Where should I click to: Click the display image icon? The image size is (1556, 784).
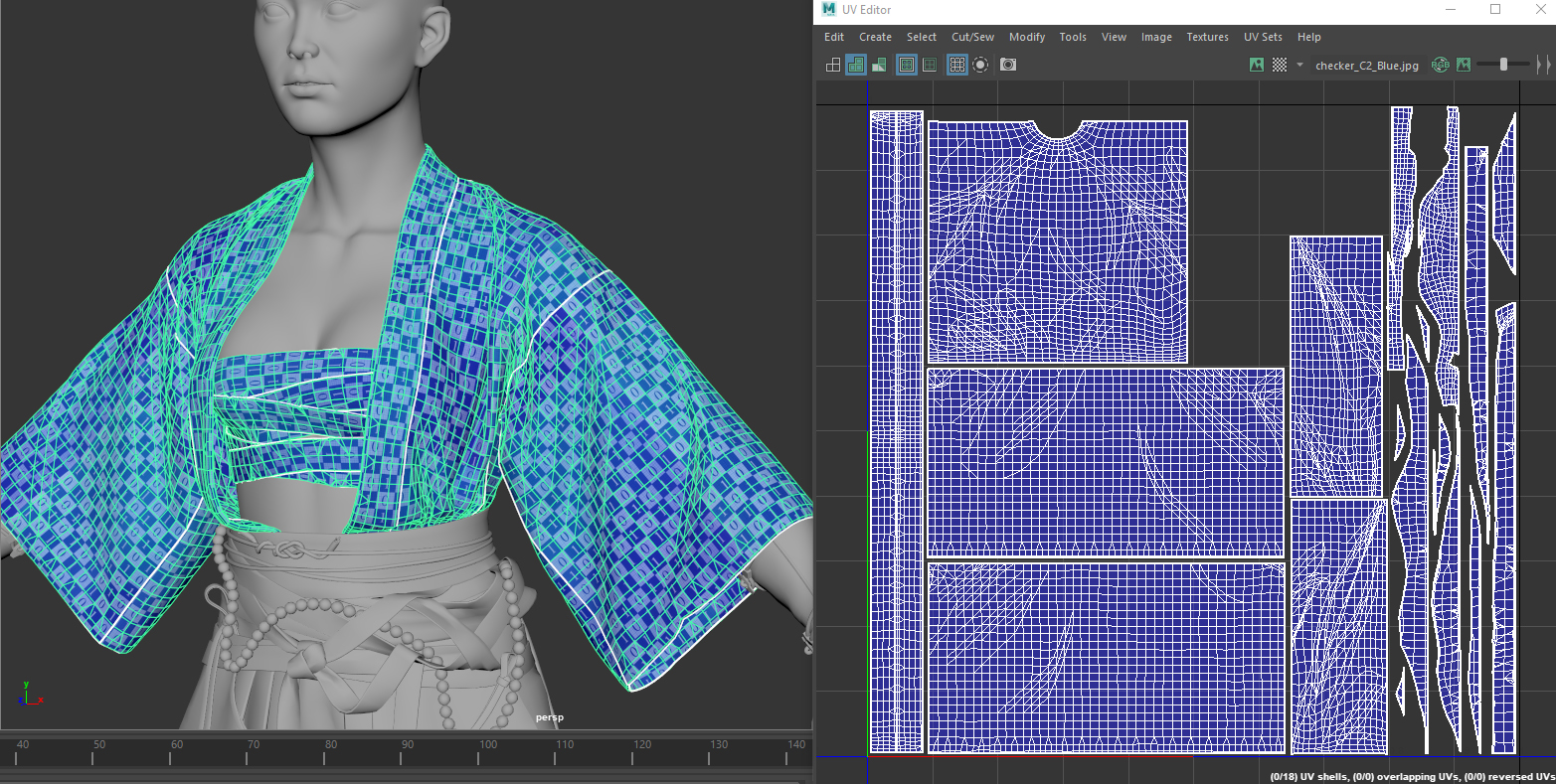coord(1257,65)
